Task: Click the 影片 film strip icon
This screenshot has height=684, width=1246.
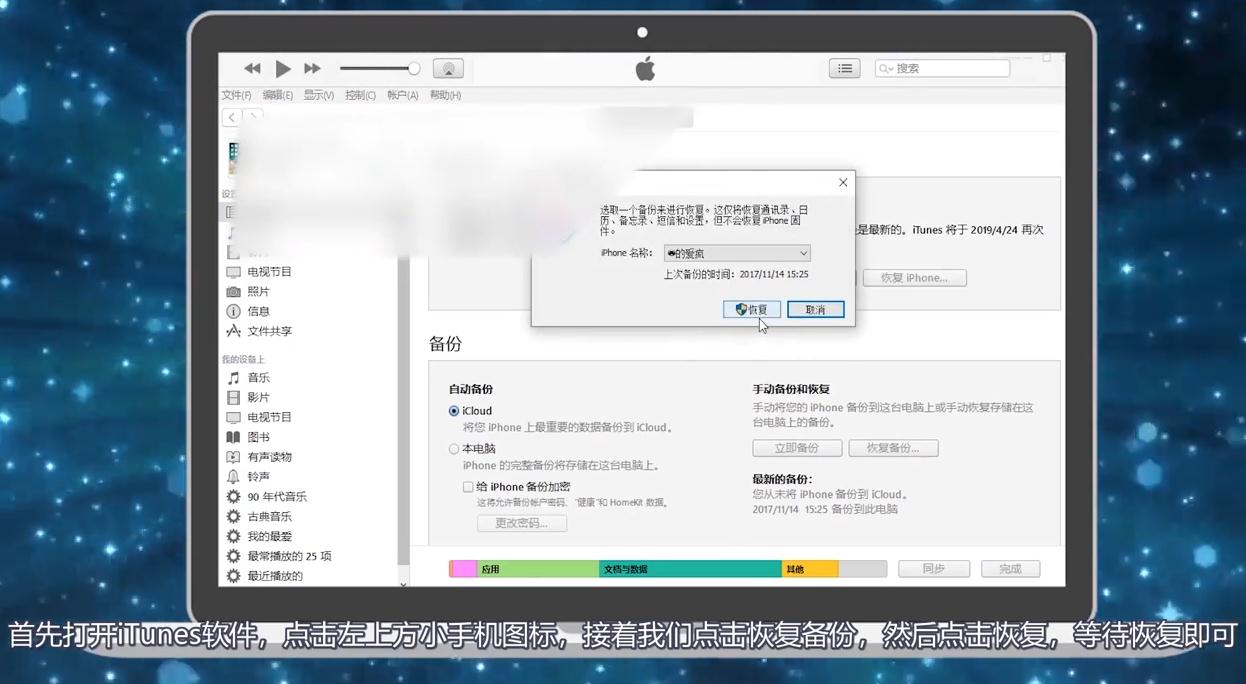Action: point(233,398)
